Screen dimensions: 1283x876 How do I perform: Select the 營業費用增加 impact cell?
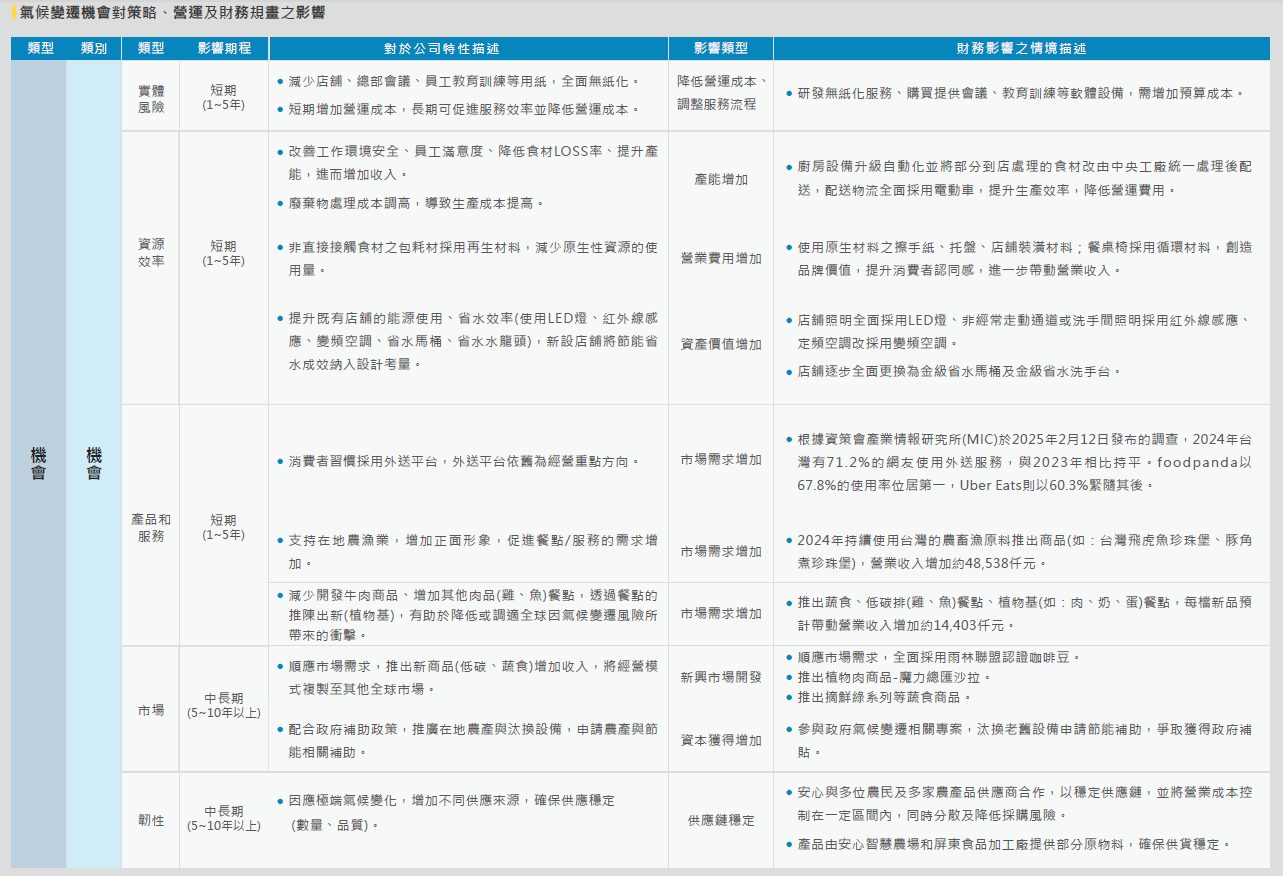(x=720, y=259)
